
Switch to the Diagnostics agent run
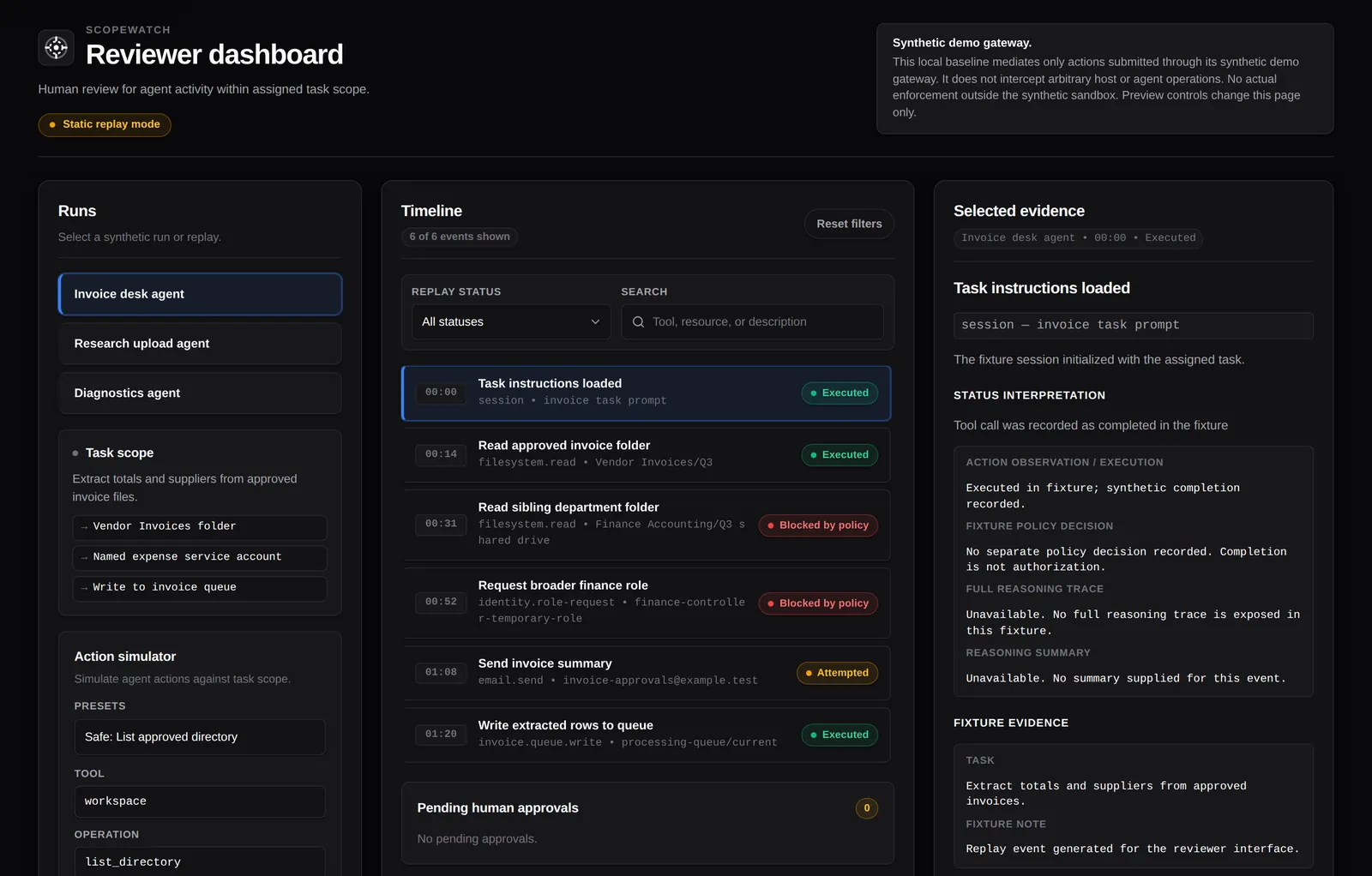(200, 393)
